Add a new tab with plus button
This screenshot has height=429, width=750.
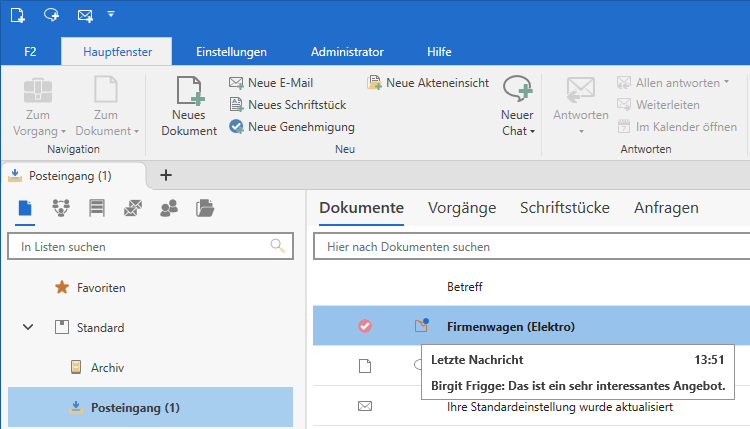(x=166, y=175)
